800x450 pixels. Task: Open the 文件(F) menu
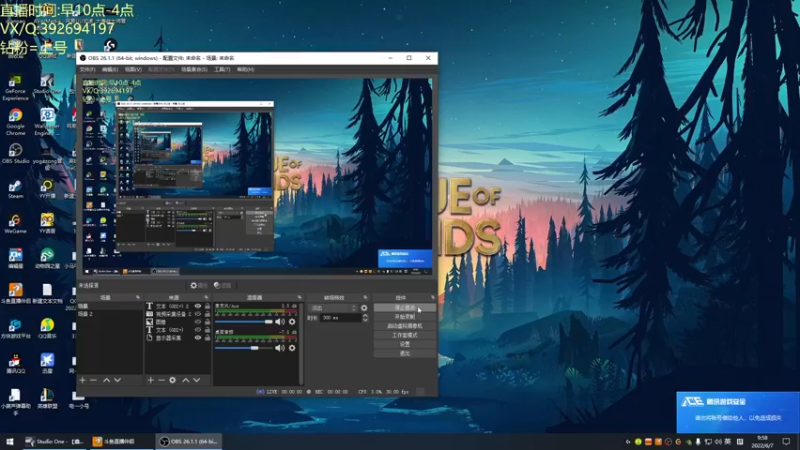[x=87, y=69]
